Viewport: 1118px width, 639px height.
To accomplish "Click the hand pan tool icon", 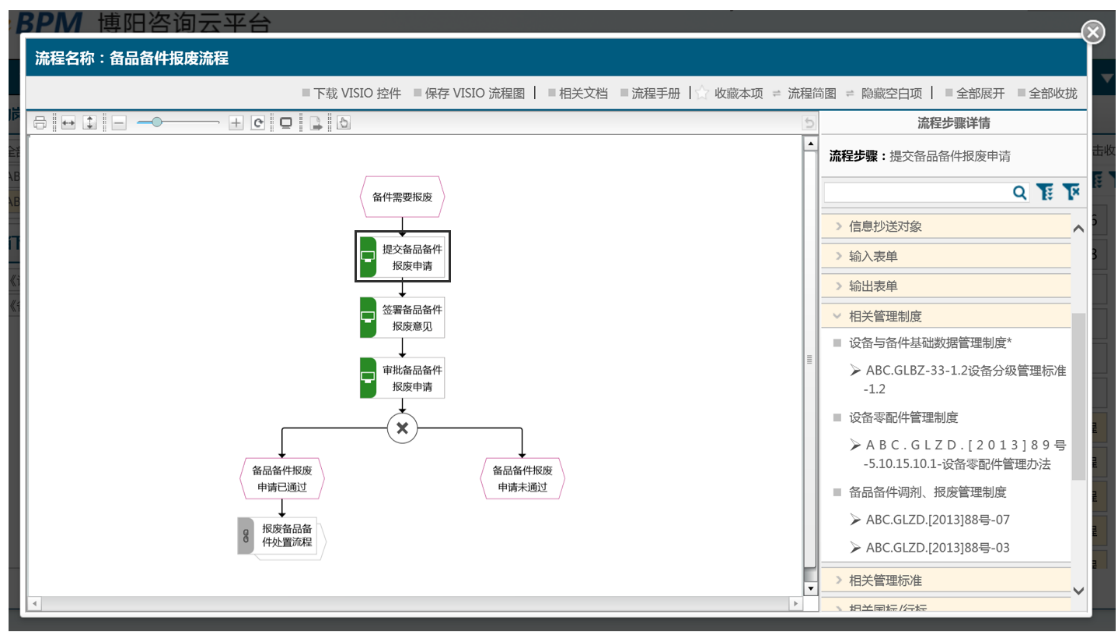I will pyautogui.click(x=343, y=123).
